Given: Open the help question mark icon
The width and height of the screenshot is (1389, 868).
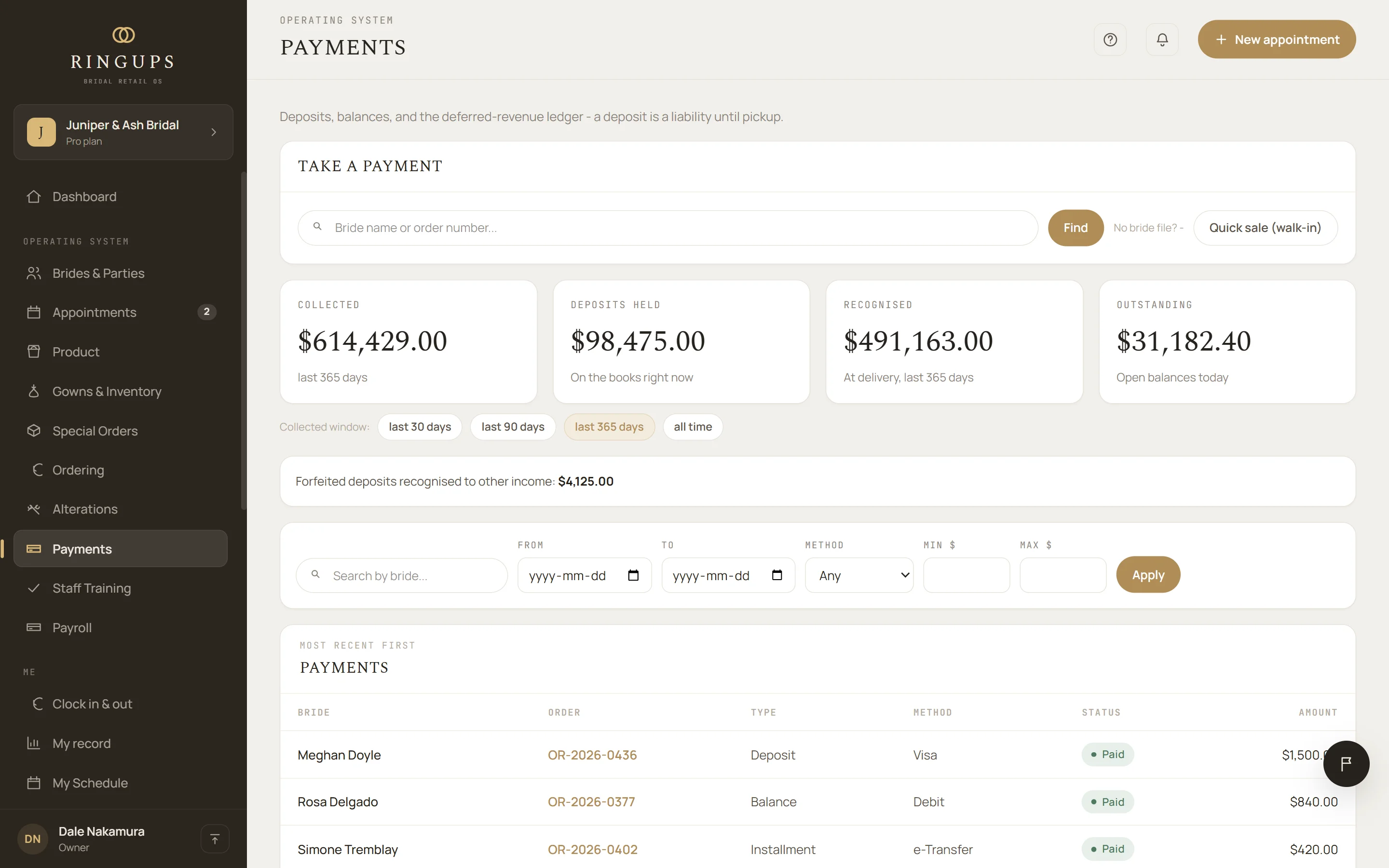Looking at the screenshot, I should click(x=1110, y=40).
